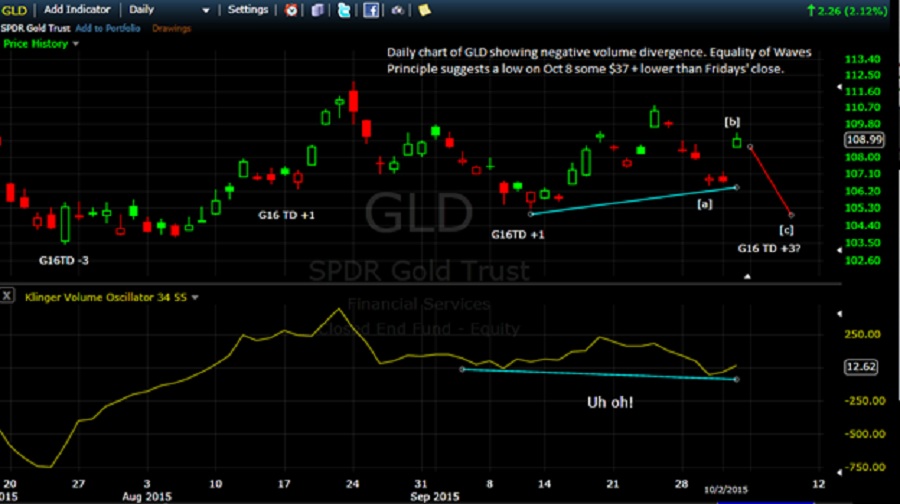Open the yellow sticky note icon
The height and width of the screenshot is (504, 900).
pos(424,10)
